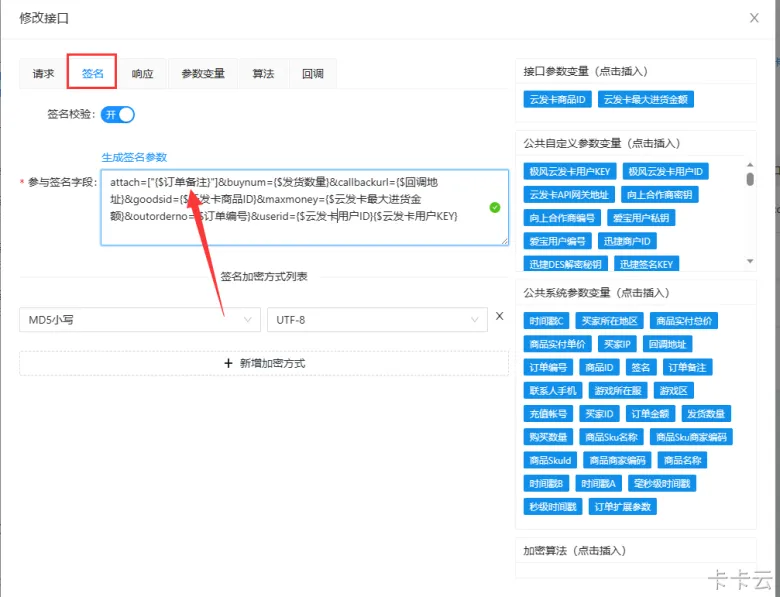Insert the 毫秒级时间戳 variable

coord(662,483)
